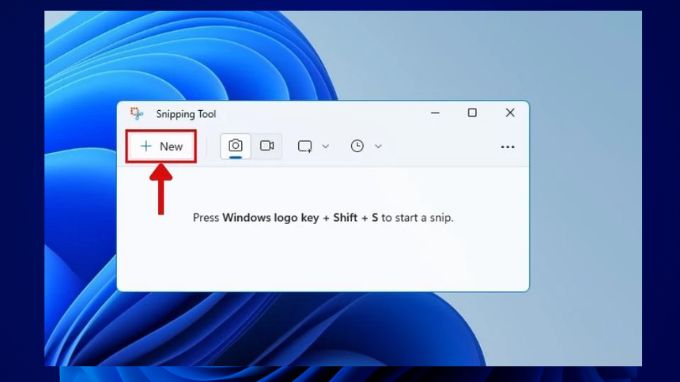680x382 pixels.
Task: Open the delay timer dropdown arrow
Action: [378, 147]
